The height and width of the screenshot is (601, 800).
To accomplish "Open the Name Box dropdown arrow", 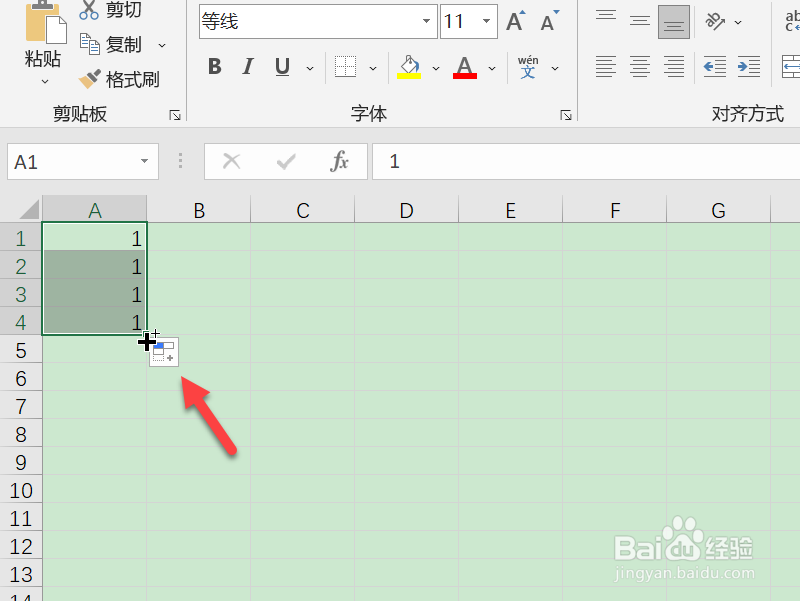I will point(144,162).
